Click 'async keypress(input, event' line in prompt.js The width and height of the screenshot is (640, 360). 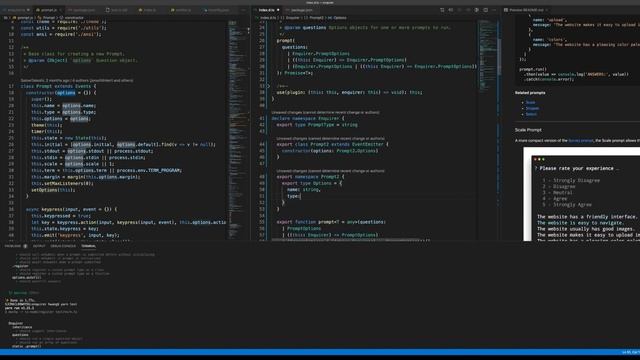[71, 209]
